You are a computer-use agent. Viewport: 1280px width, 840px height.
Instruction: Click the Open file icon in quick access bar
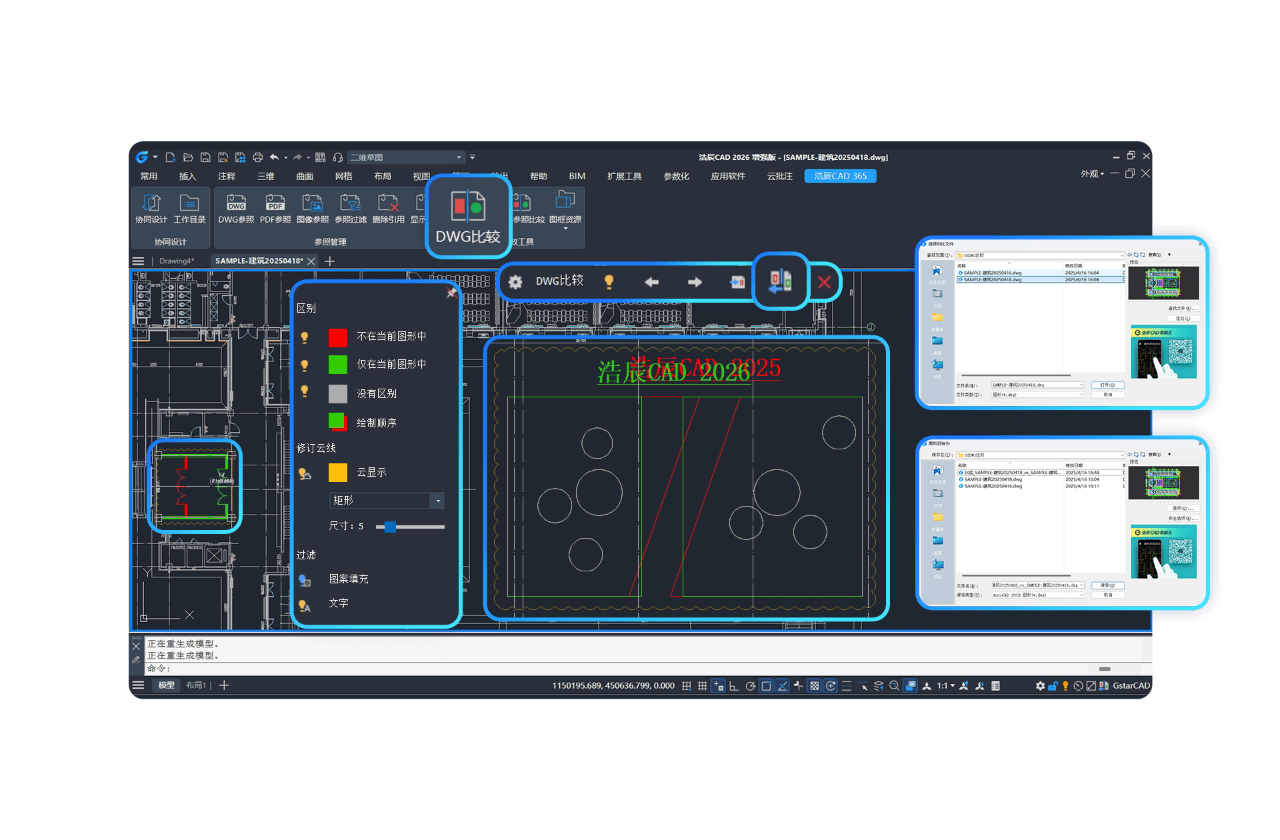[188, 157]
